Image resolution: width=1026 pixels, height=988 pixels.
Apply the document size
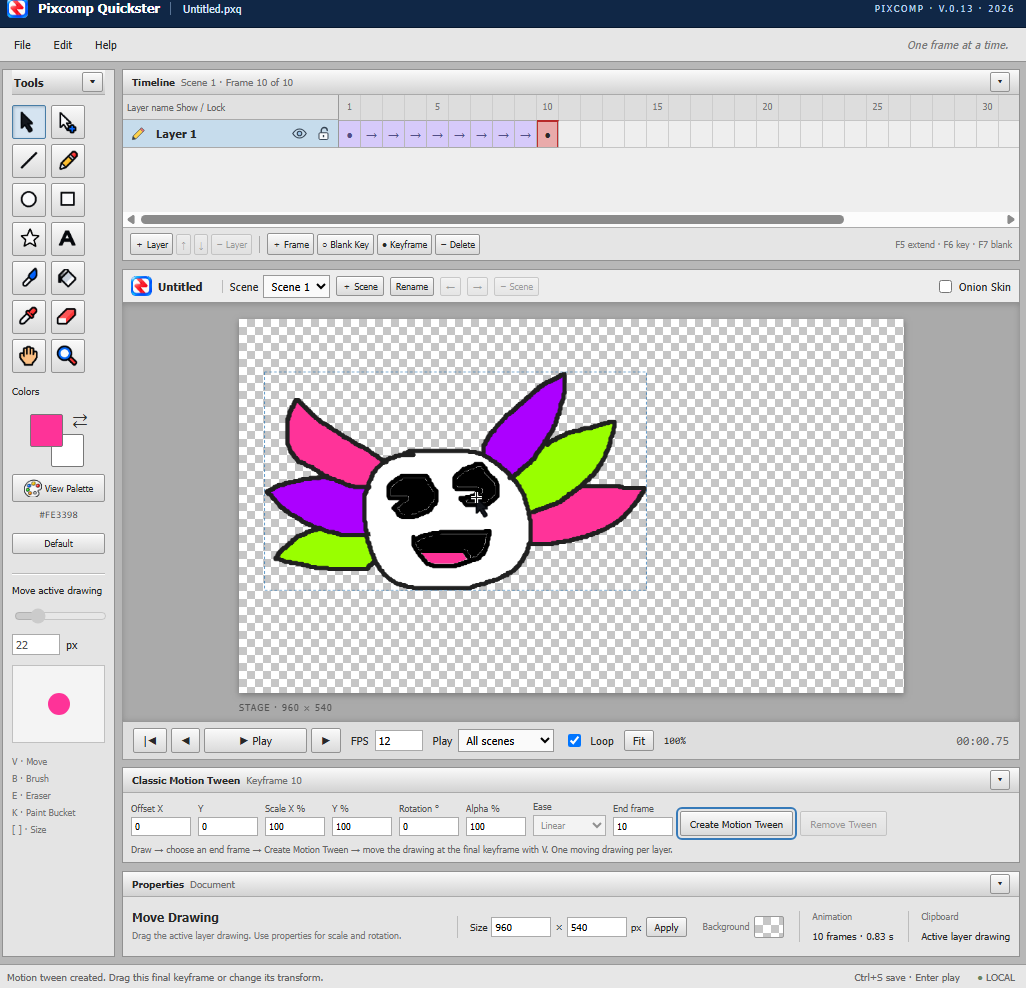click(666, 927)
